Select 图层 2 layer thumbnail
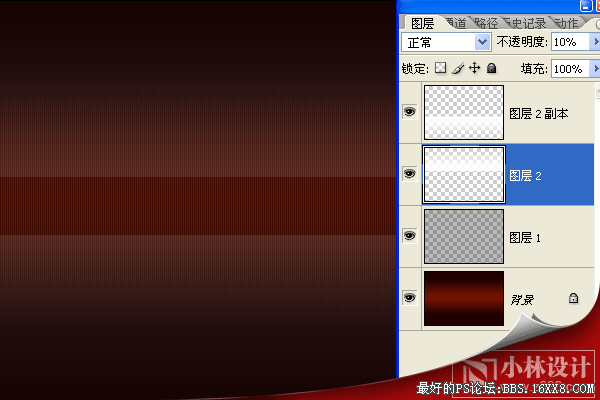The width and height of the screenshot is (600, 400). tap(464, 174)
